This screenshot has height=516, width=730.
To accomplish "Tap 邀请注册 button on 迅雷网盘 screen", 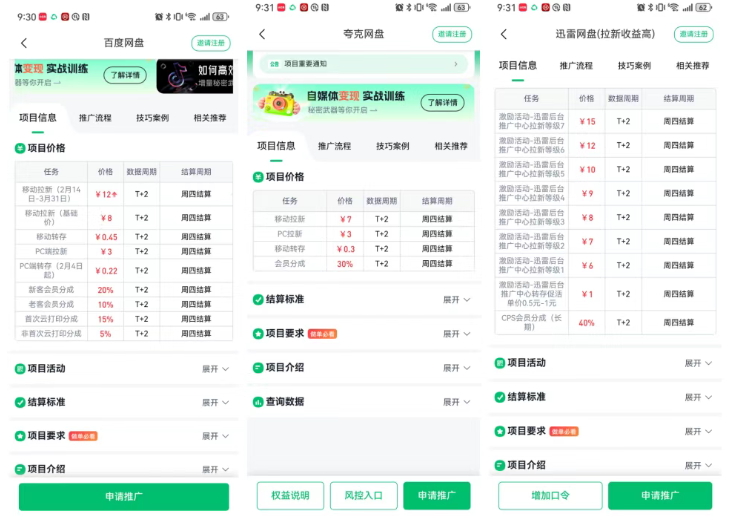I will [x=694, y=34].
